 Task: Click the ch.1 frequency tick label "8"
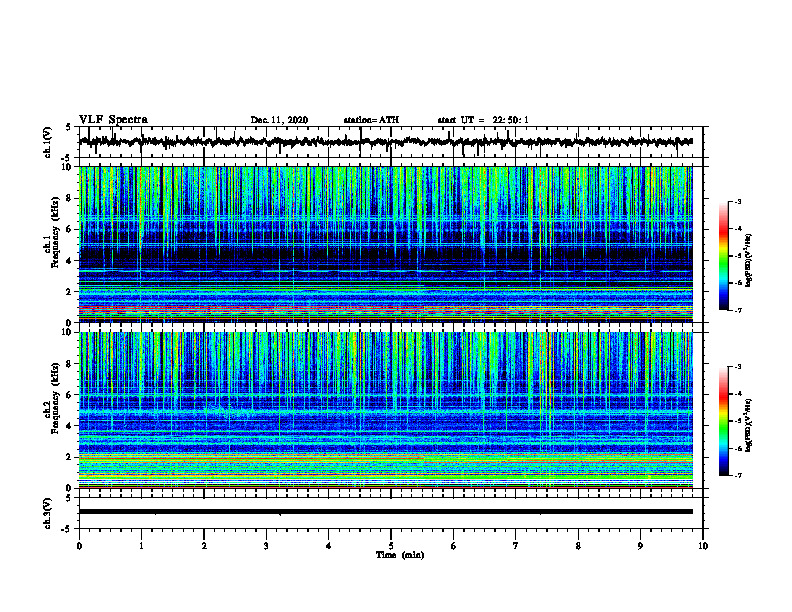click(70, 198)
